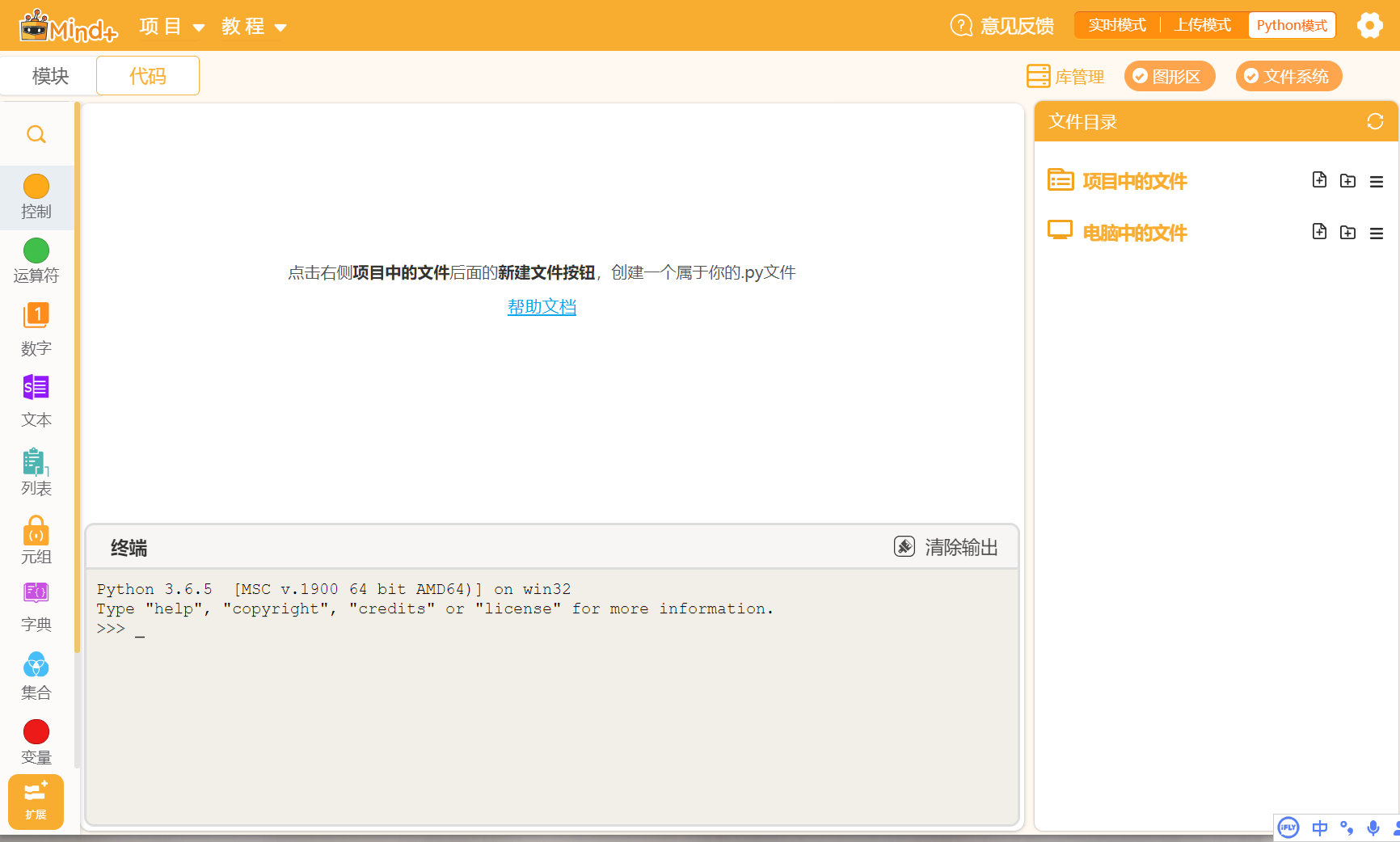Open the 扩展 extensions button
Image resolution: width=1400 pixels, height=842 pixels.
36,802
